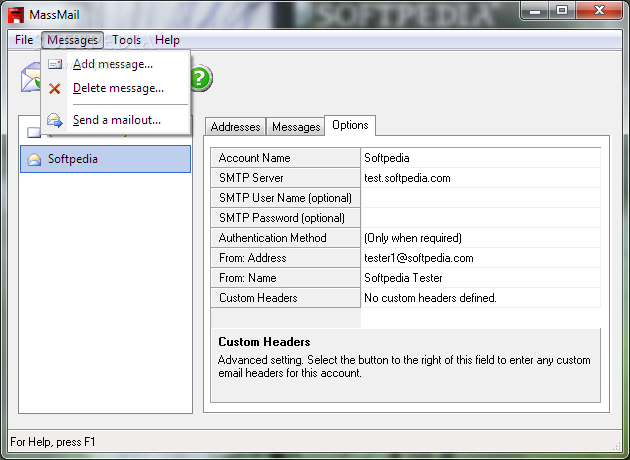Open the Tools menu
Viewport: 630px width, 460px height.
126,40
